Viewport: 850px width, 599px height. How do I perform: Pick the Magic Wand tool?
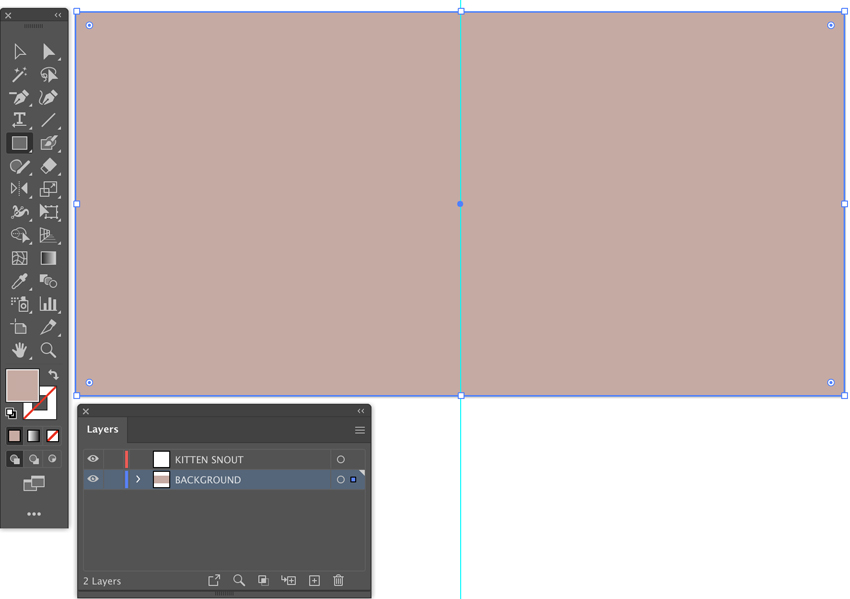20,74
